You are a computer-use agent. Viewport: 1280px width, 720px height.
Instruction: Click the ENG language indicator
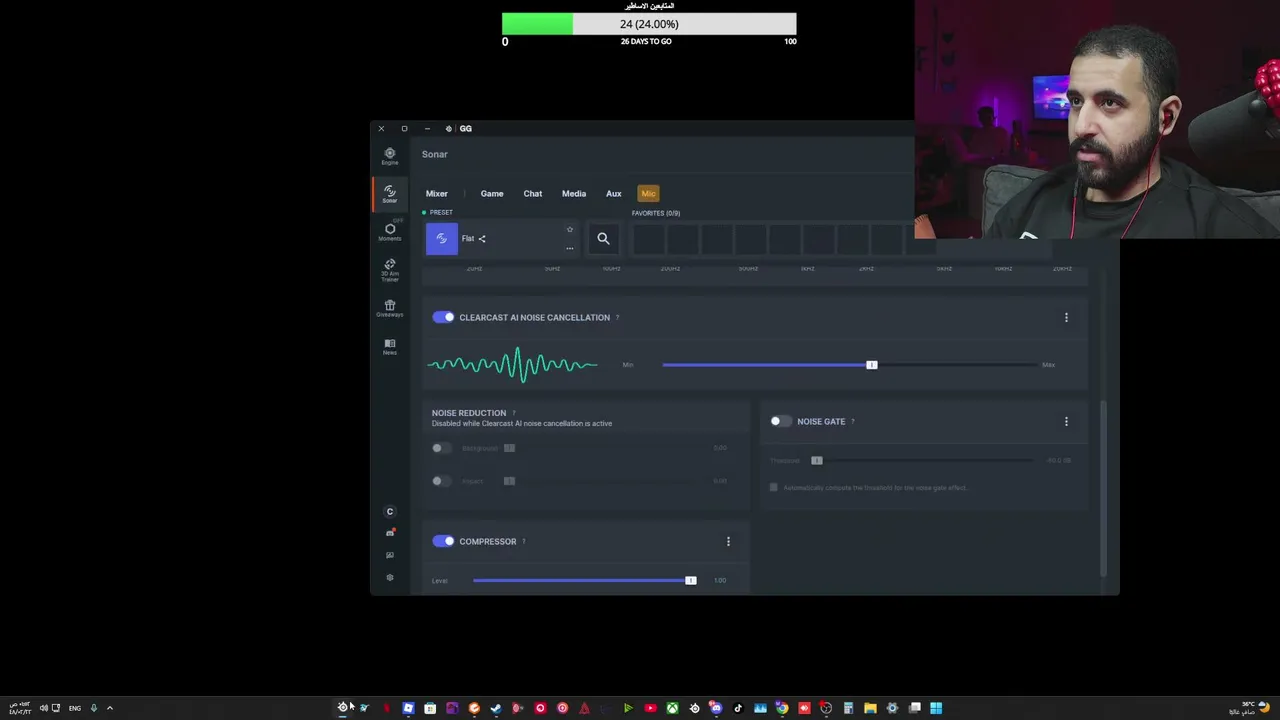tap(75, 708)
